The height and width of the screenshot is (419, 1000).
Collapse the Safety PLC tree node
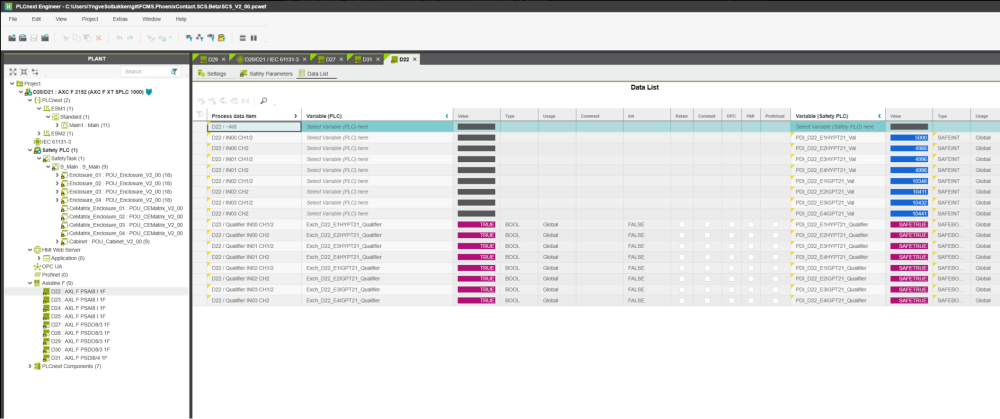tap(30, 150)
